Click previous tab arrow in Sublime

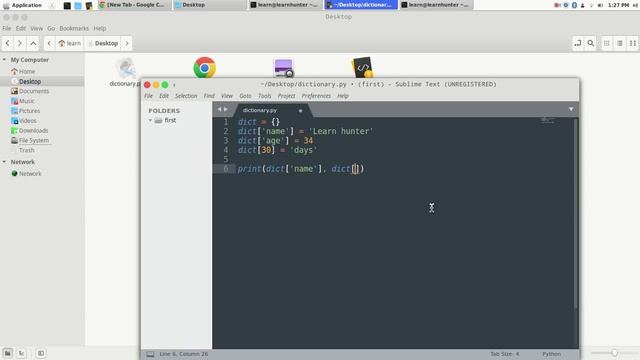(x=219, y=109)
